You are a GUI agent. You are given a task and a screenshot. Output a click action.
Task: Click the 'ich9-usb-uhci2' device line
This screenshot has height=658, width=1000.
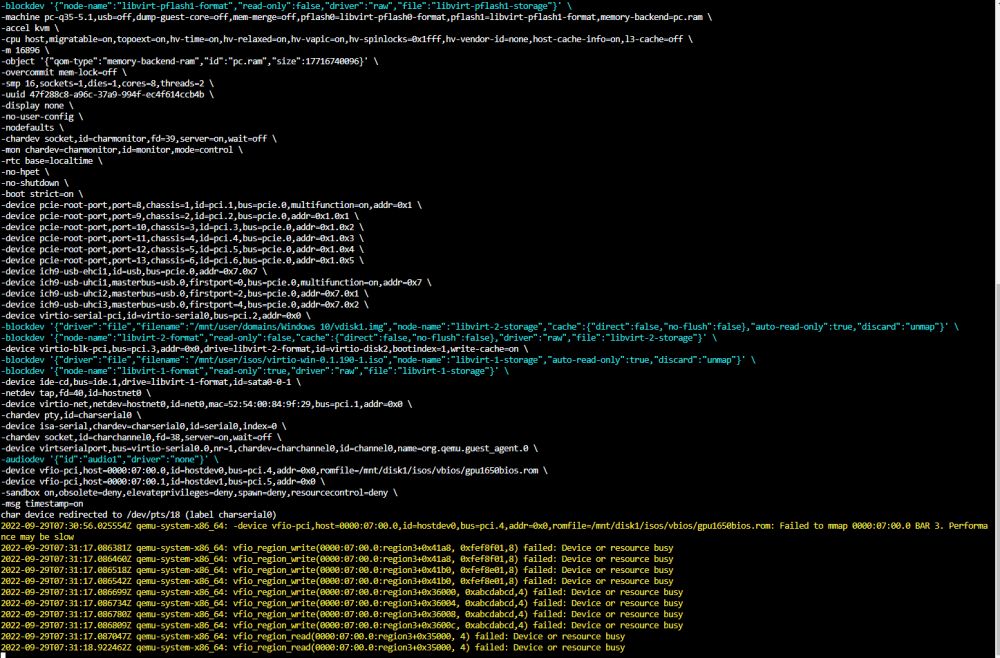185,293
